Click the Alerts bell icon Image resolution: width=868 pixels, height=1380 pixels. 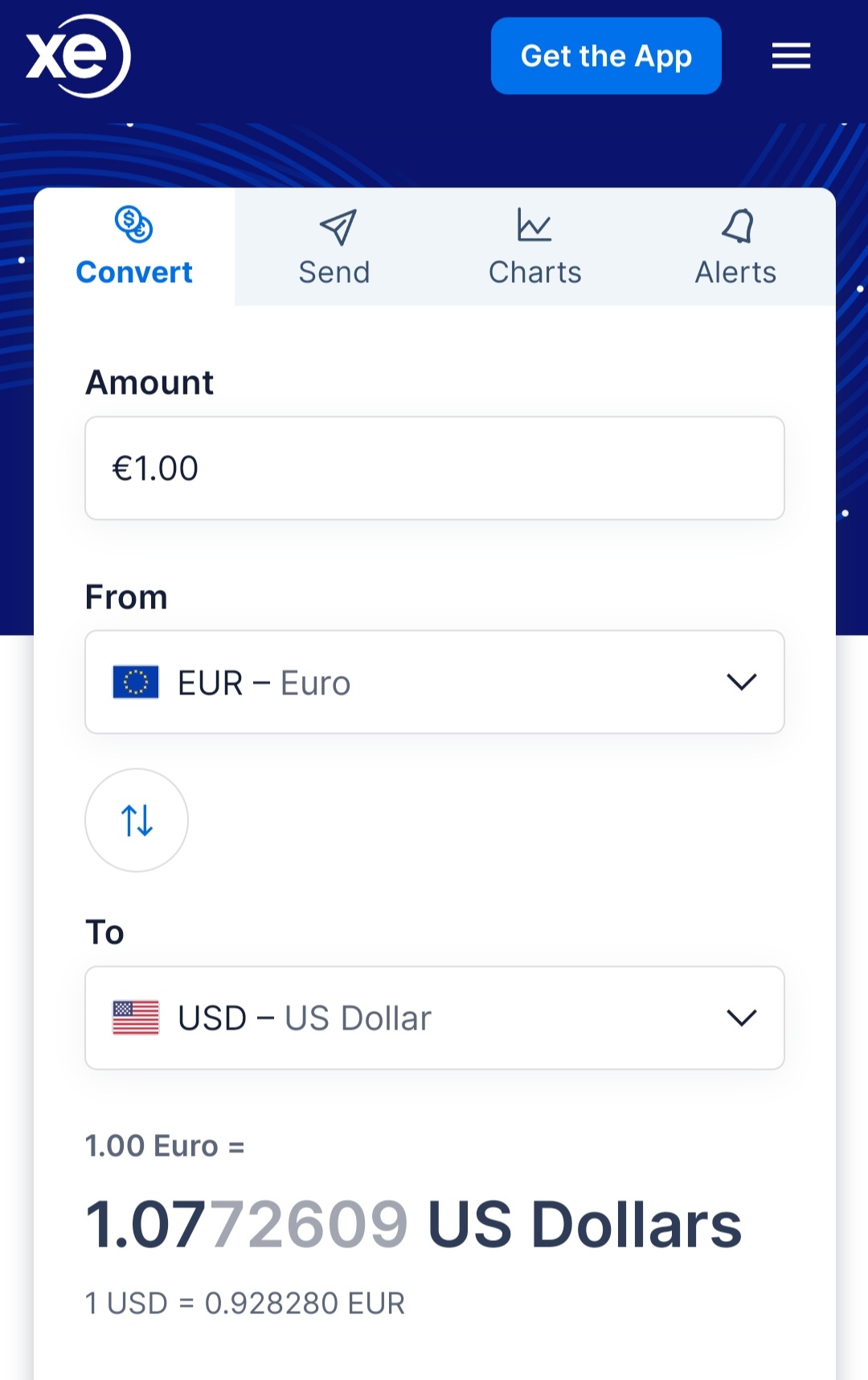[x=737, y=226]
